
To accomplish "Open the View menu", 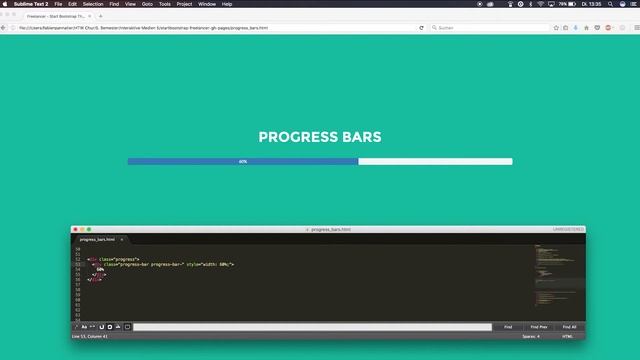I will (130, 4).
